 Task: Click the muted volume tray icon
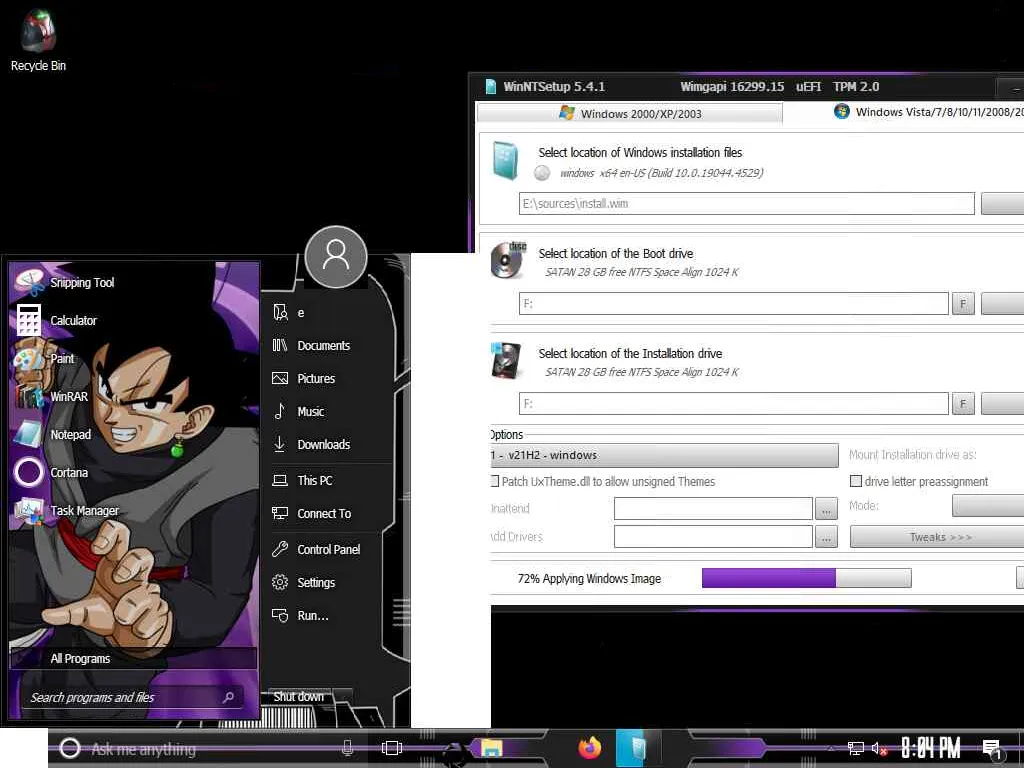880,748
